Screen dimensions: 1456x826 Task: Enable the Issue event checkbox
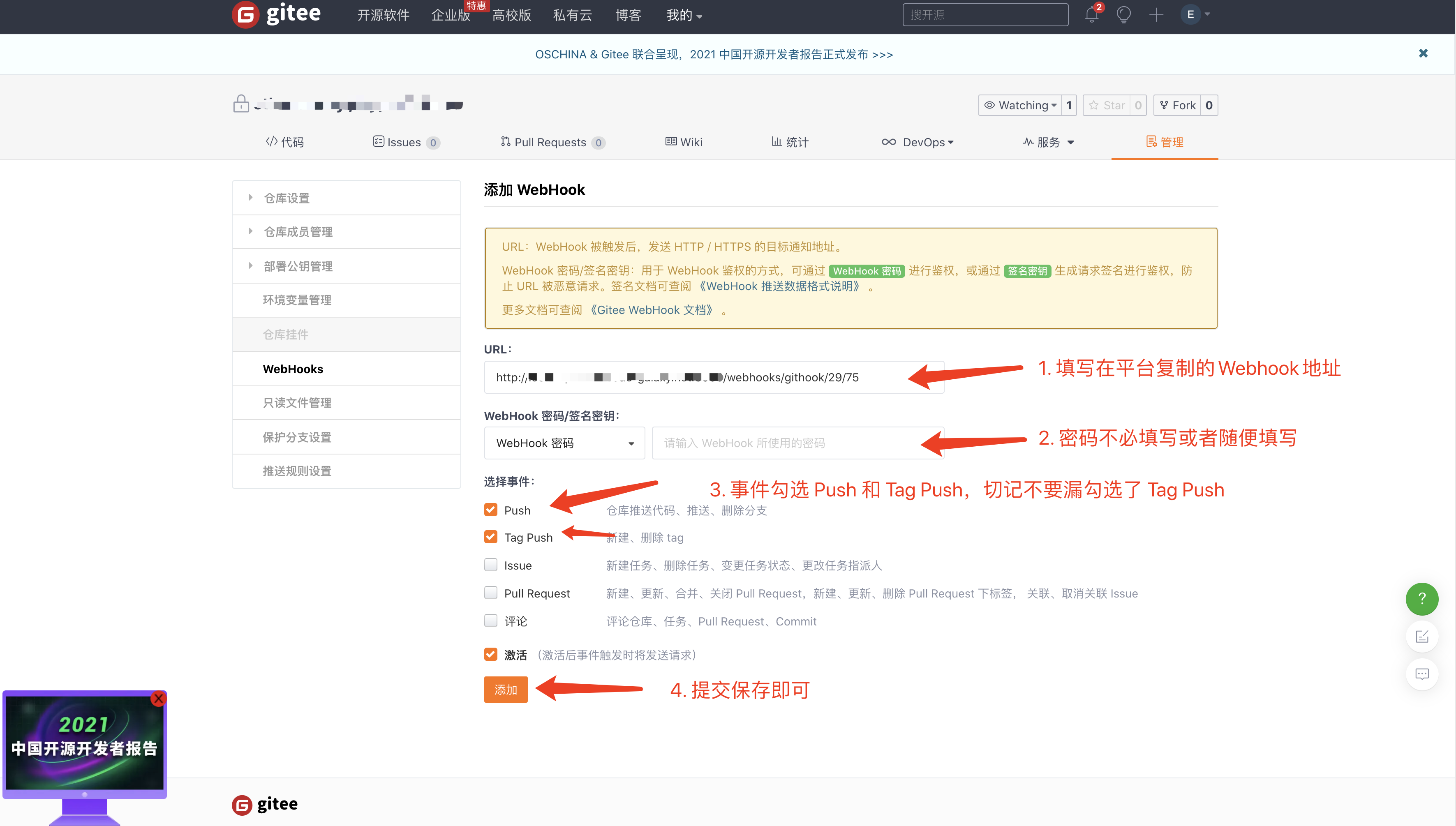coord(491,565)
